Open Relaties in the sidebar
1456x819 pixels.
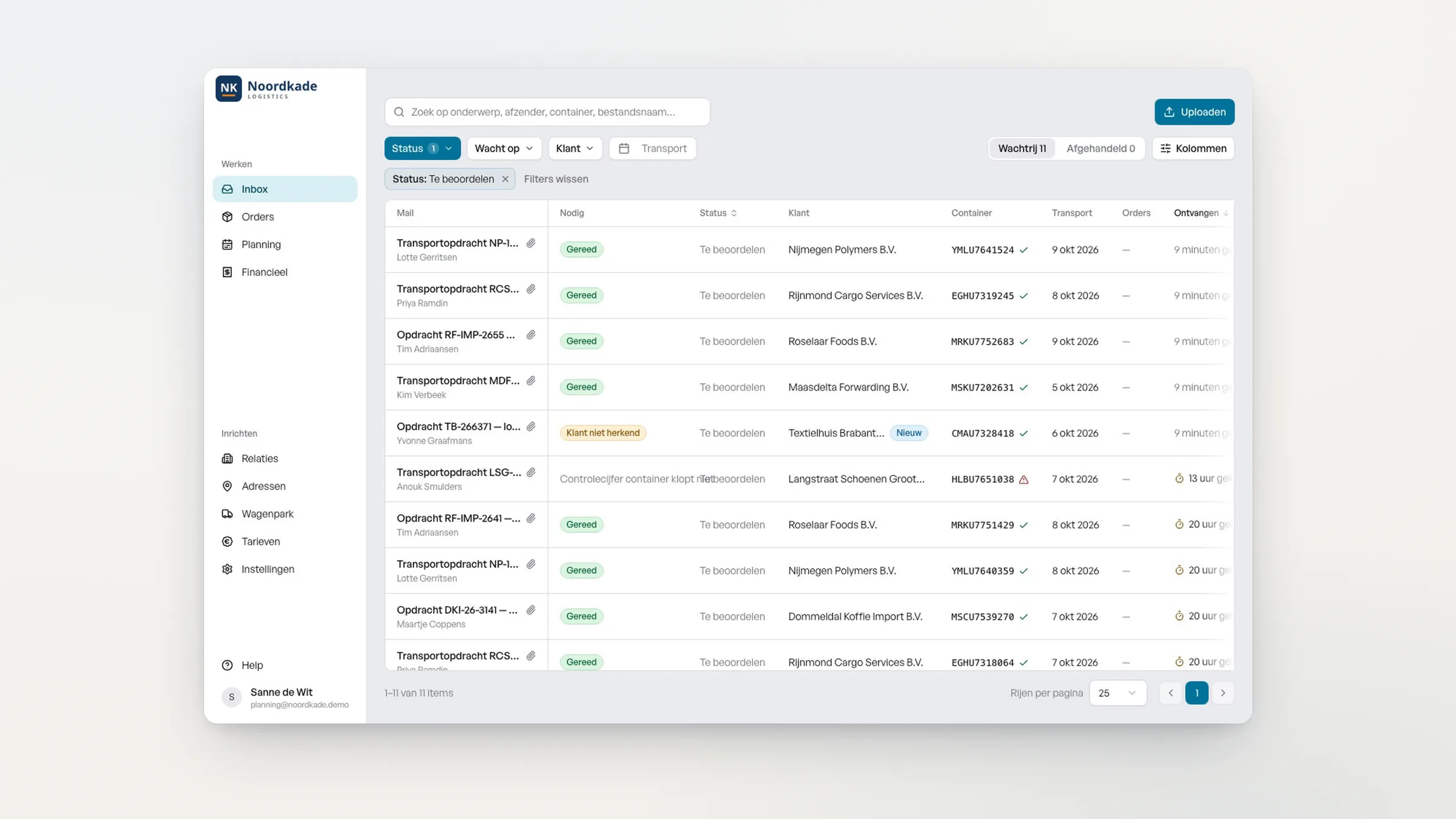pos(285,459)
